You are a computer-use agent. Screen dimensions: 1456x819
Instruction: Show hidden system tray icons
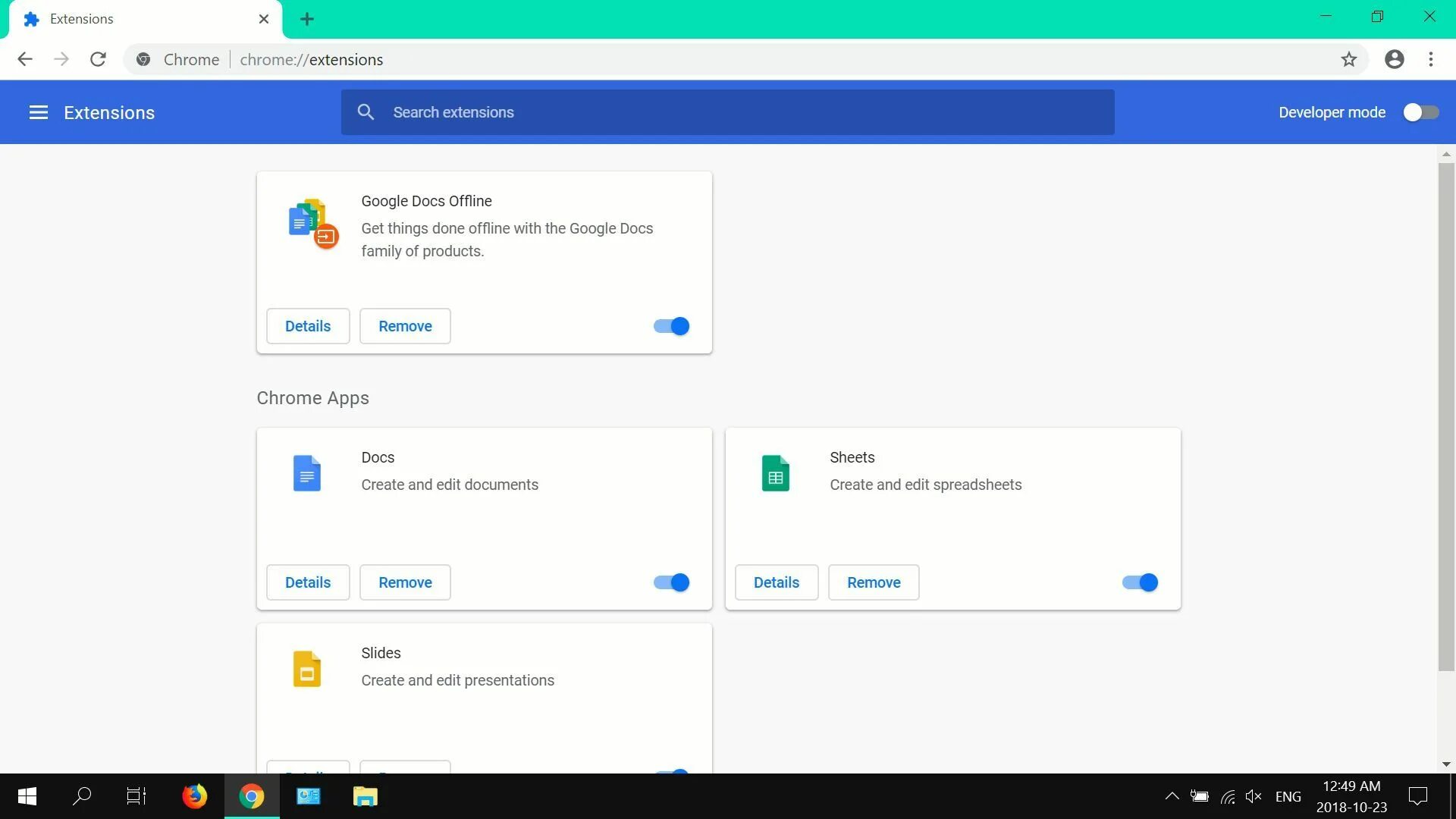tap(1172, 796)
